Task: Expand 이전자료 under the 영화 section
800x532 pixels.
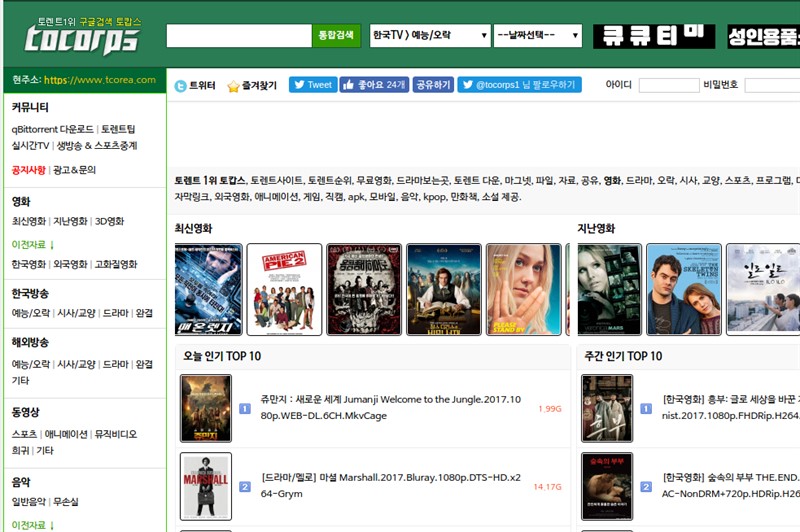Action: (x=33, y=245)
